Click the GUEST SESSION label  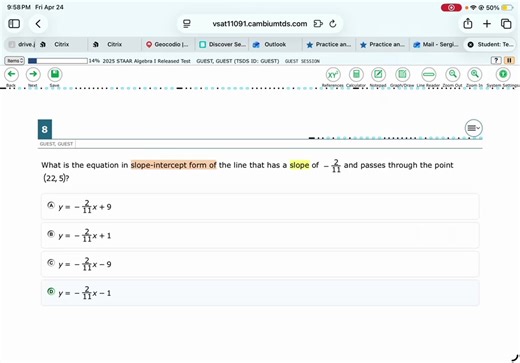(x=302, y=61)
